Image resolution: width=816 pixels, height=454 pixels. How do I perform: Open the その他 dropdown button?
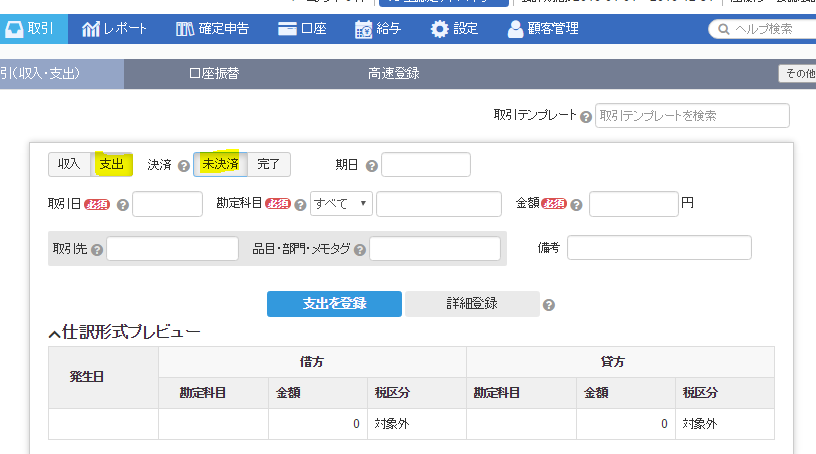[798, 73]
